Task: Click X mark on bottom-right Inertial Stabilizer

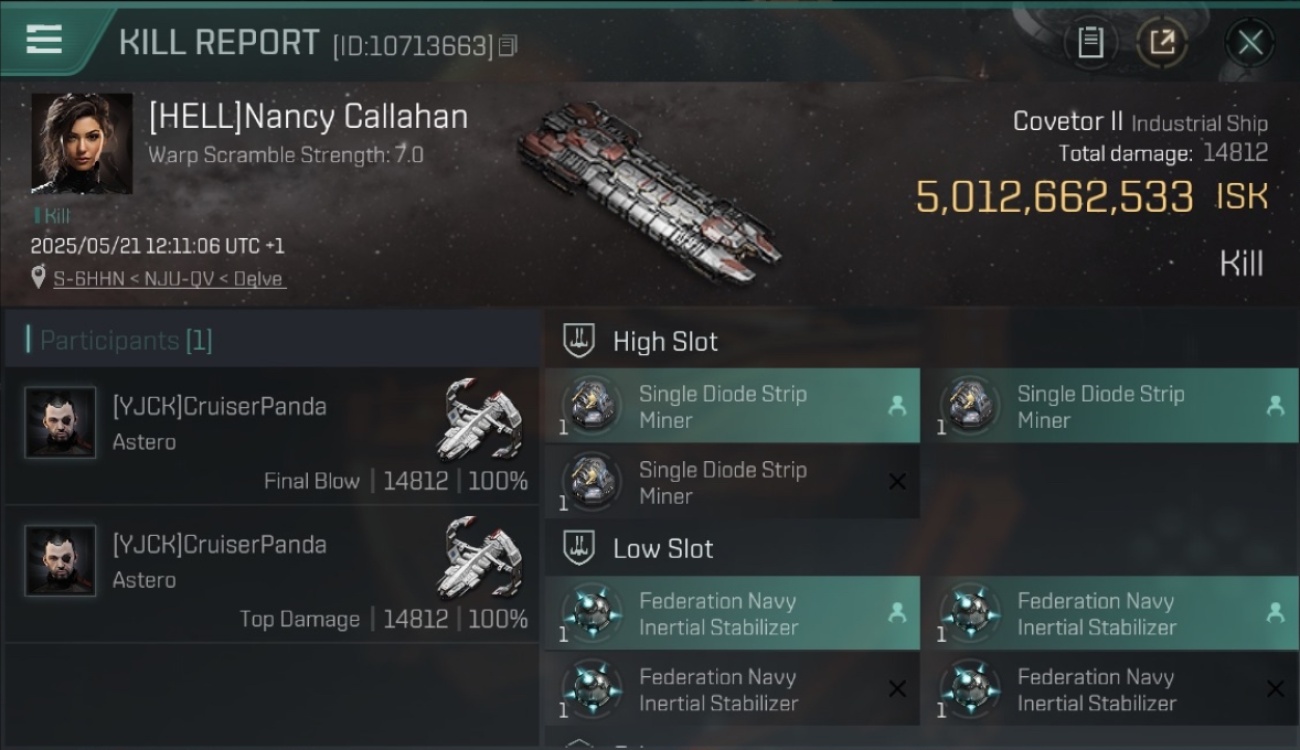Action: coord(1275,689)
